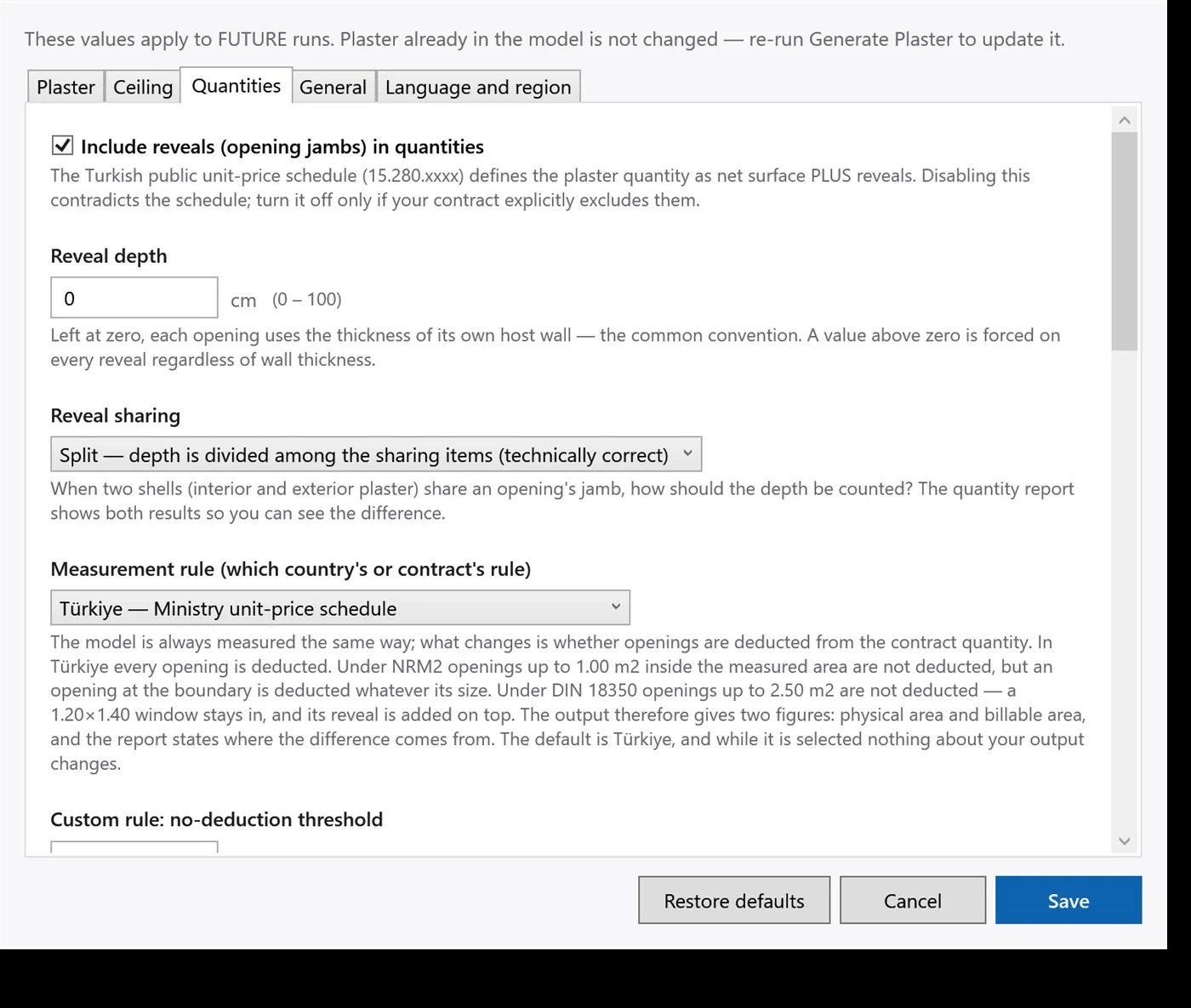
Task: Click the Reveal sharing dropdown chevron
Action: (687, 453)
